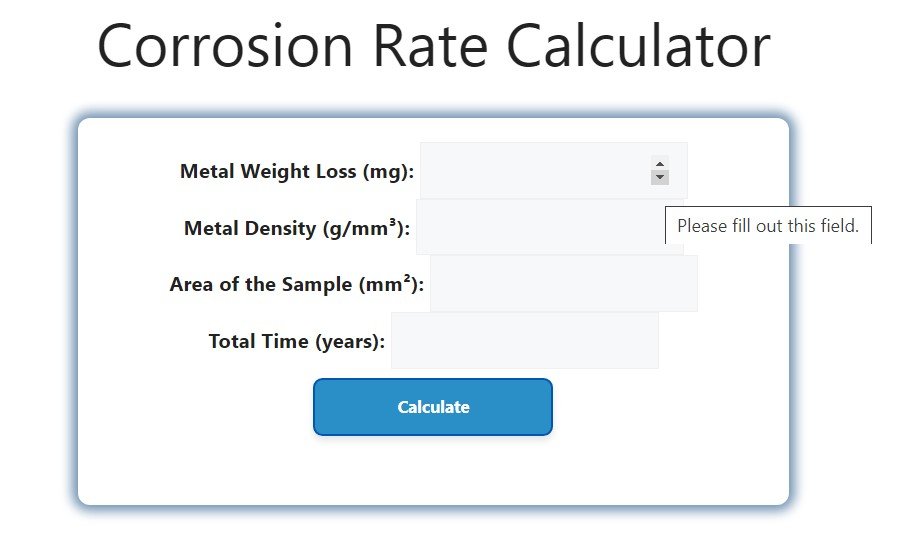This screenshot has width=907, height=547.
Task: Click the "Area of the Sample (mm²):" label
Action: (x=296, y=284)
